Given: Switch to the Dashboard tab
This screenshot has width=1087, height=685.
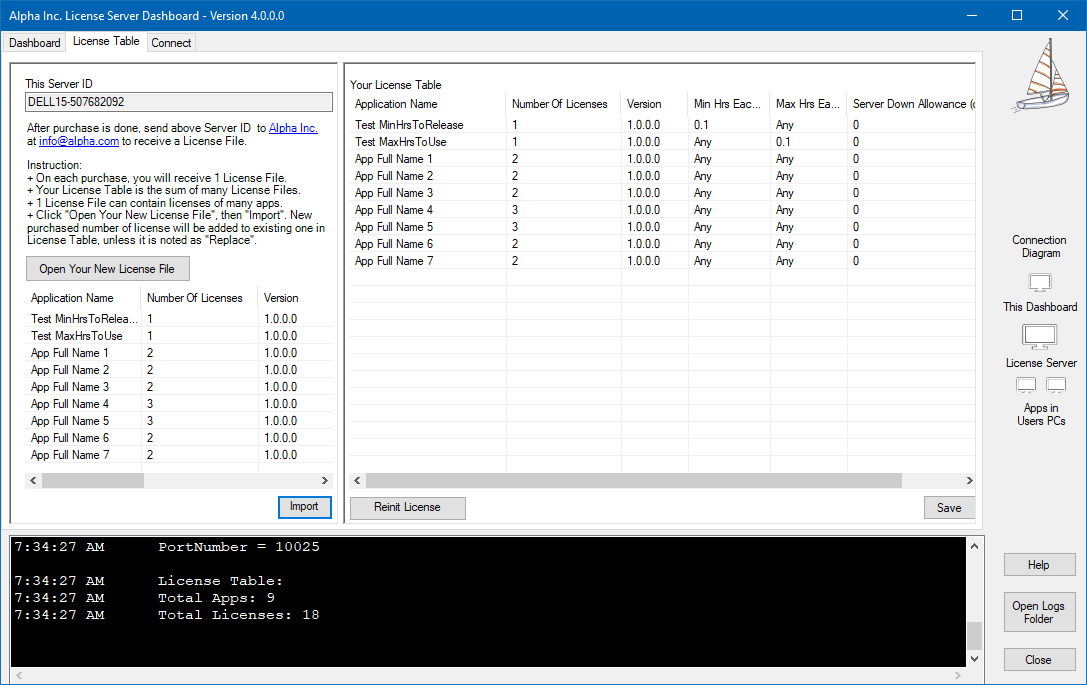Looking at the screenshot, I should click(35, 43).
